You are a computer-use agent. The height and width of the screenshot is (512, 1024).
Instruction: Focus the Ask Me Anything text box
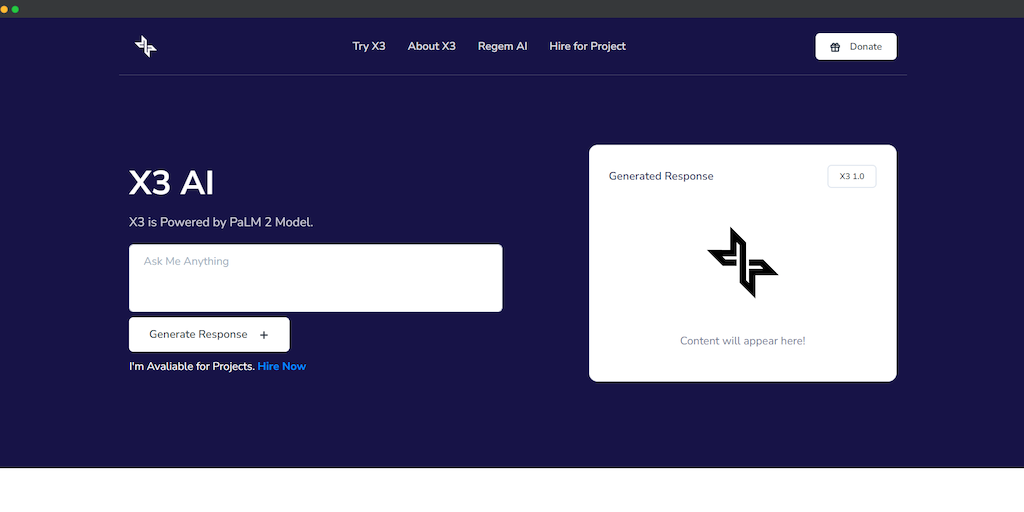tap(315, 278)
